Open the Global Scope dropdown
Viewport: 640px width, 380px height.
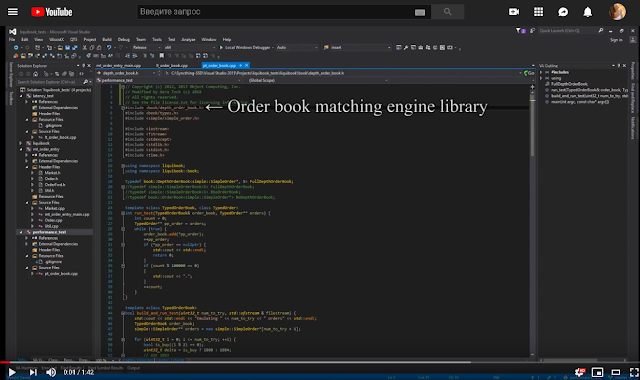click(x=316, y=80)
